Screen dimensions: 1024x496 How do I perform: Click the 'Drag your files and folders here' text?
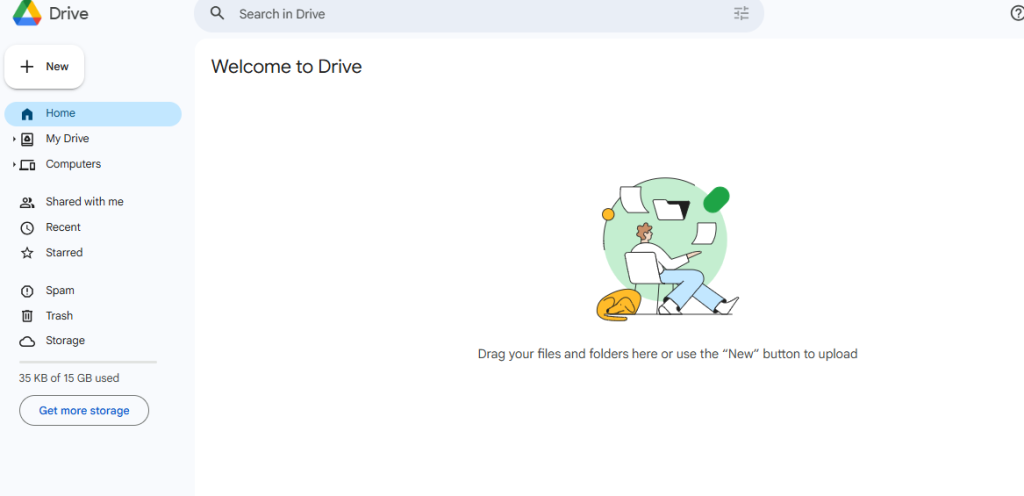(667, 354)
